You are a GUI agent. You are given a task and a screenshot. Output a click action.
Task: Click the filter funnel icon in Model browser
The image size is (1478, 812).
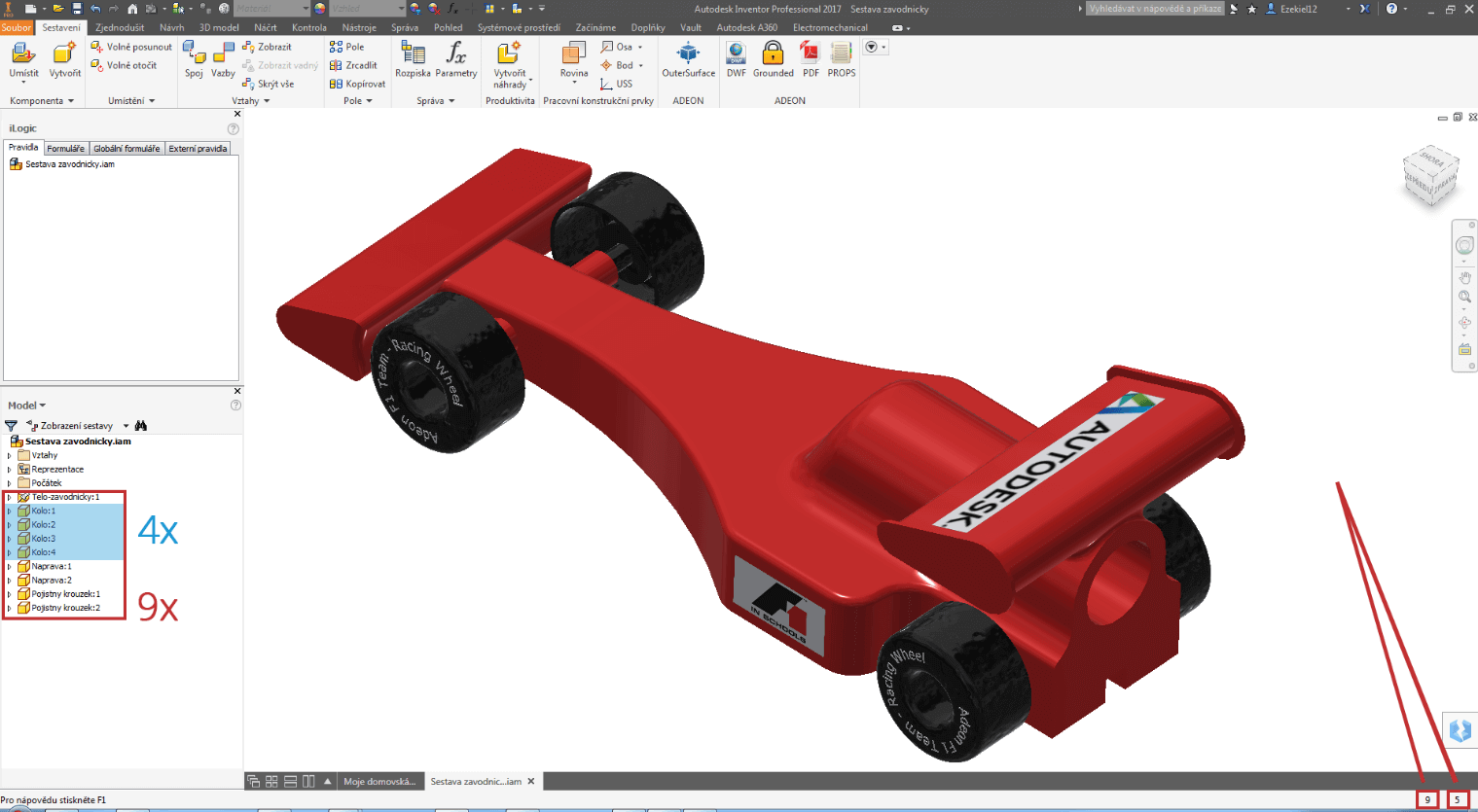click(x=11, y=426)
